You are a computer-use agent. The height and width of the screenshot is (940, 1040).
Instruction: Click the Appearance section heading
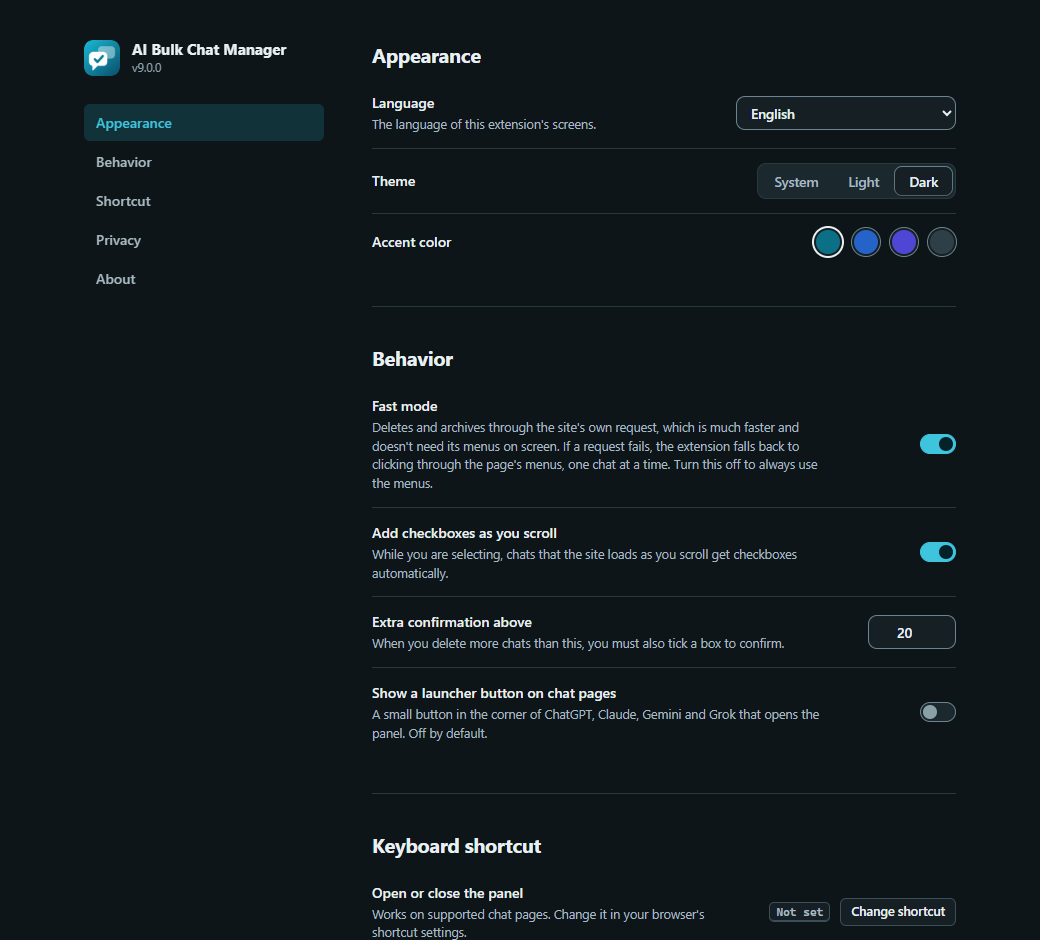426,56
